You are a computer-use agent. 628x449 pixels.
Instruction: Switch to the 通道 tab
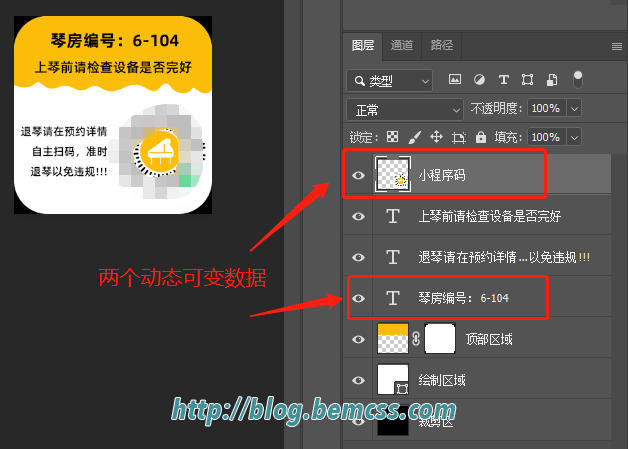tap(402, 45)
